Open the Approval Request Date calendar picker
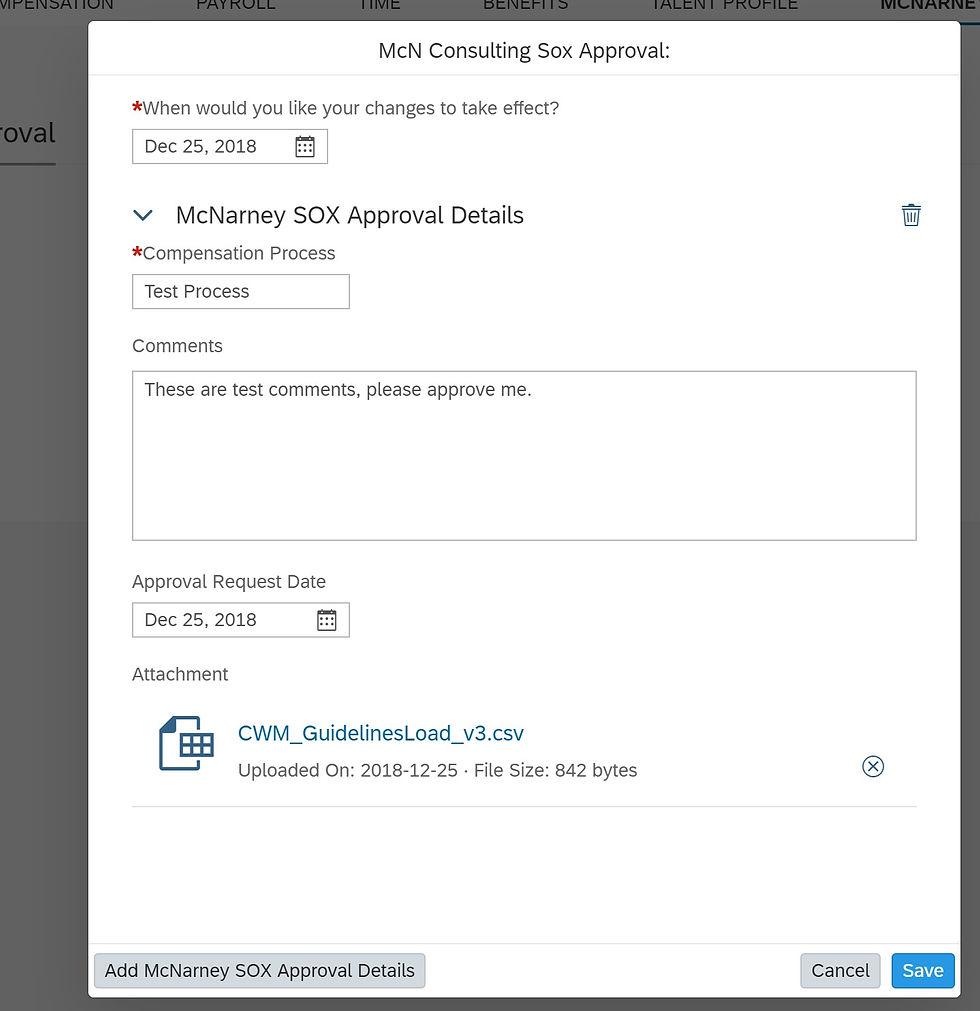This screenshot has height=1011, width=980. pos(326,619)
